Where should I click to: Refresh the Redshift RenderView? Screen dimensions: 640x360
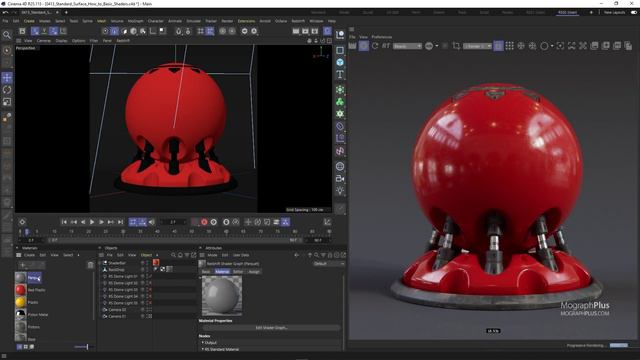[375, 46]
